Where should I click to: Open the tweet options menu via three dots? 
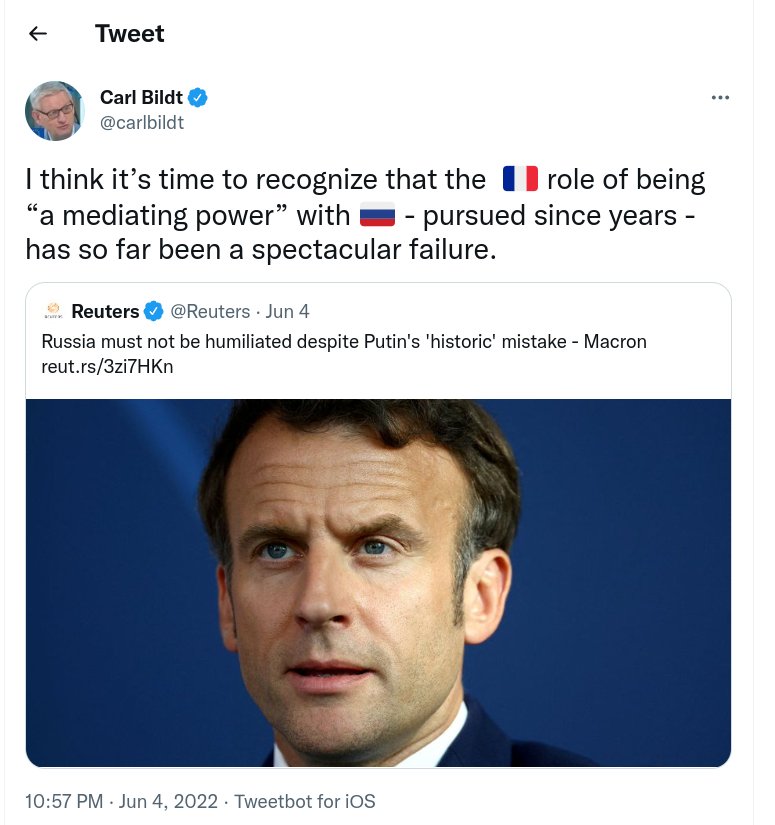coord(720,97)
